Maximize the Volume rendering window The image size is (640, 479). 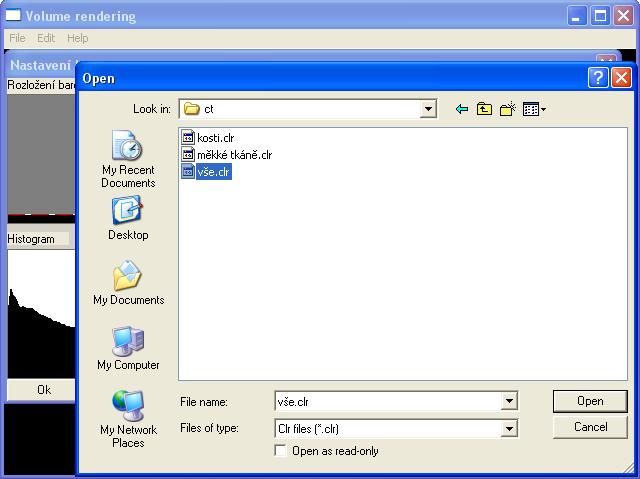[600, 16]
